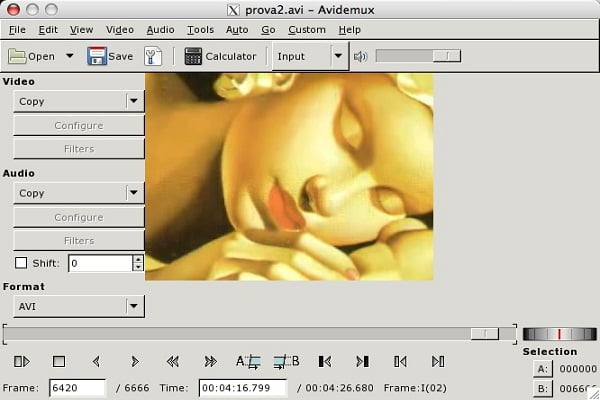The image size is (600, 400).
Task: Jump to previous keyframe
Action: pos(173,361)
